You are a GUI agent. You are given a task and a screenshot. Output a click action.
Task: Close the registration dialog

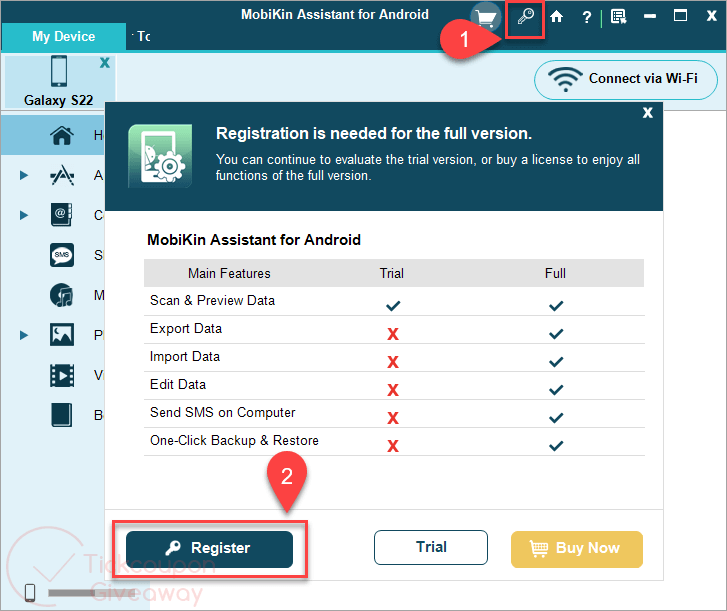click(x=648, y=113)
